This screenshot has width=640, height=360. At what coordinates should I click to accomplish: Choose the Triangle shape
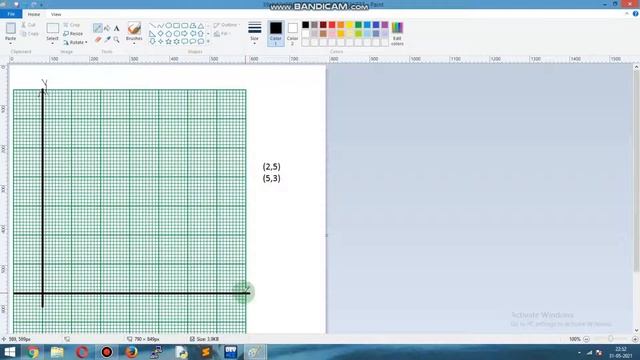click(201, 26)
